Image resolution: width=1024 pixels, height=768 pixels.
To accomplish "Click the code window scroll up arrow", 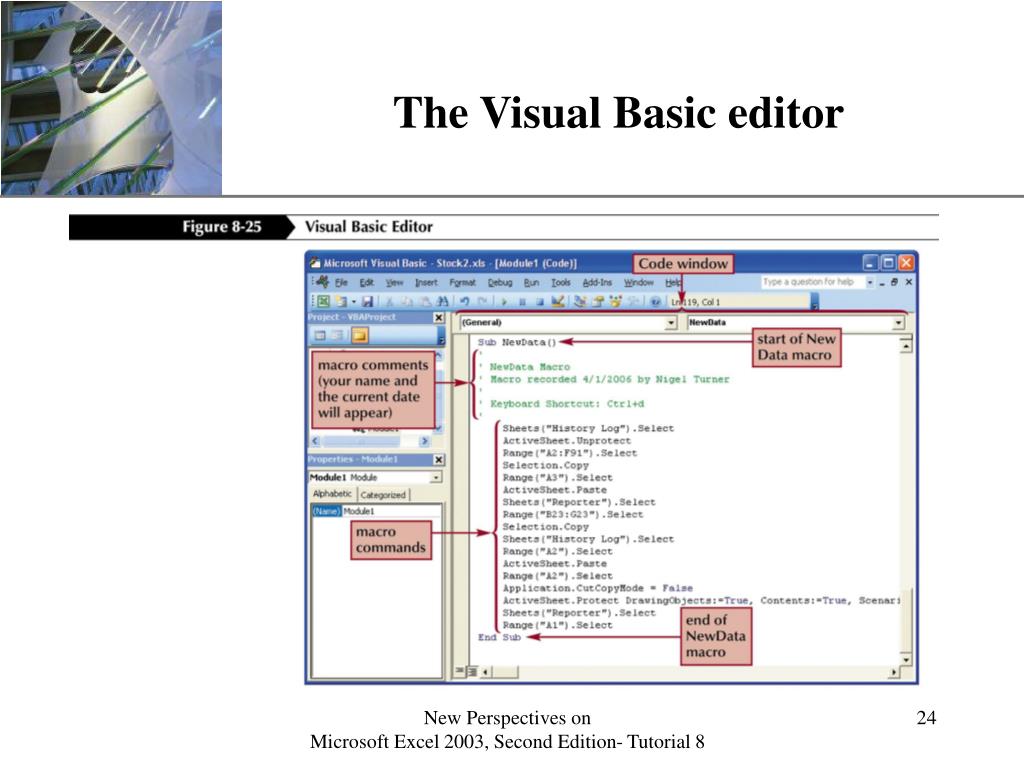I will [x=906, y=345].
